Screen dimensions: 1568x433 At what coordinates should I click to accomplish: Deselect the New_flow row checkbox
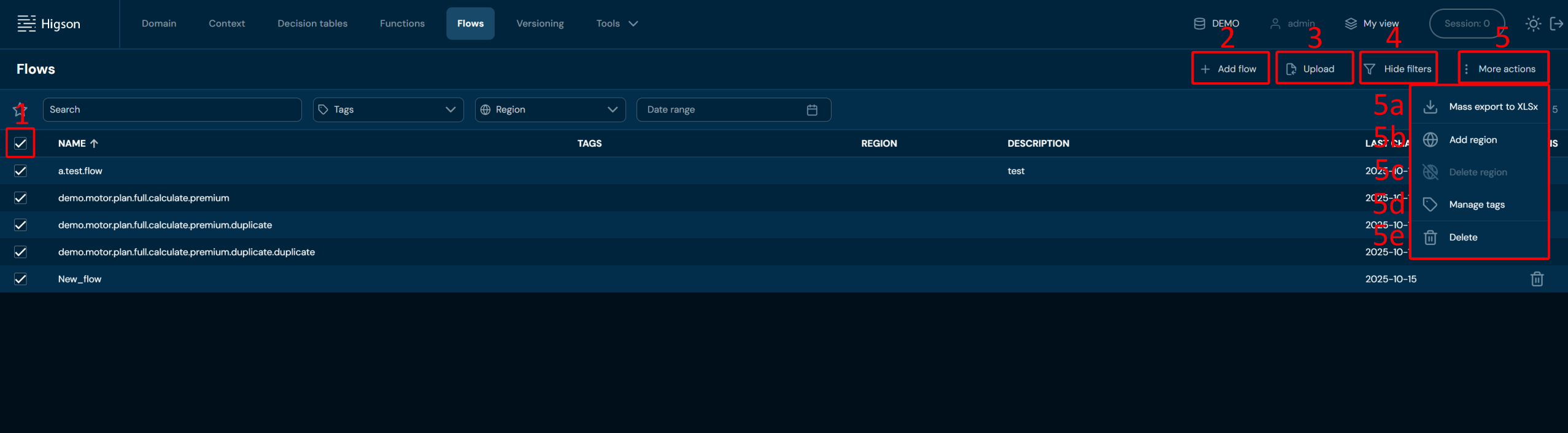point(20,279)
